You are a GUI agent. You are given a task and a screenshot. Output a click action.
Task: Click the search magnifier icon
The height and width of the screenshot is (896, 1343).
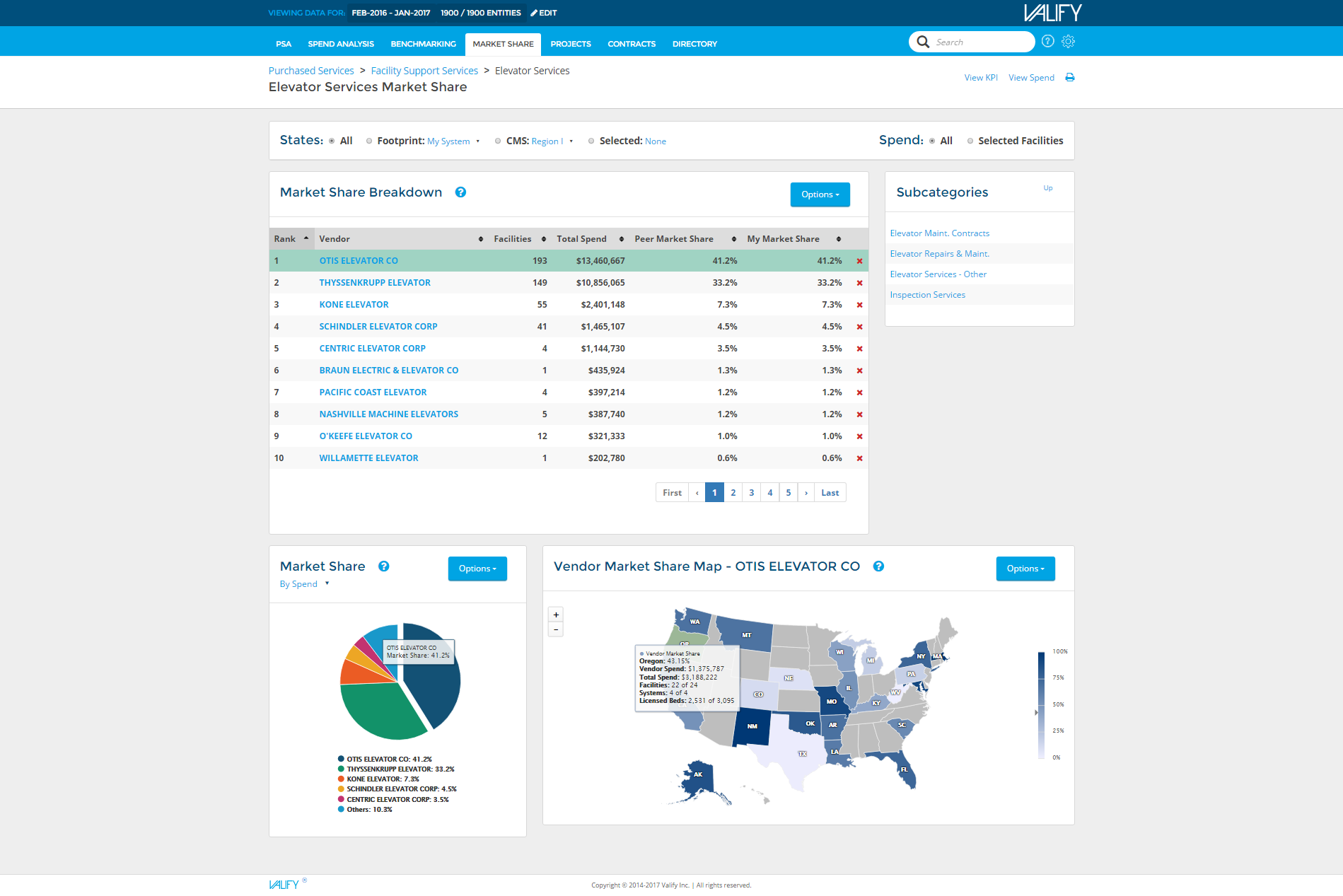click(x=923, y=42)
